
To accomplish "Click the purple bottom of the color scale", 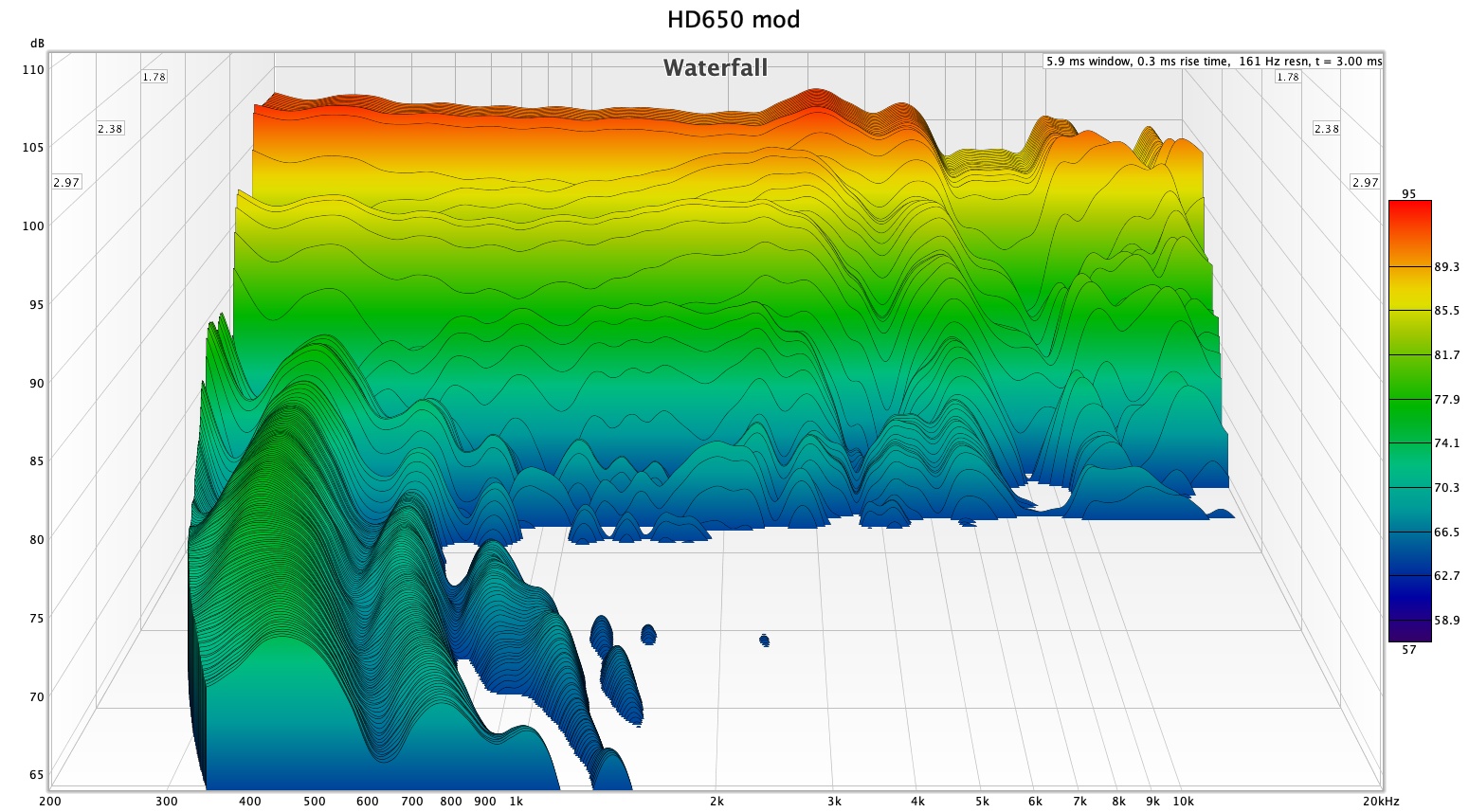I will click(x=1409, y=632).
